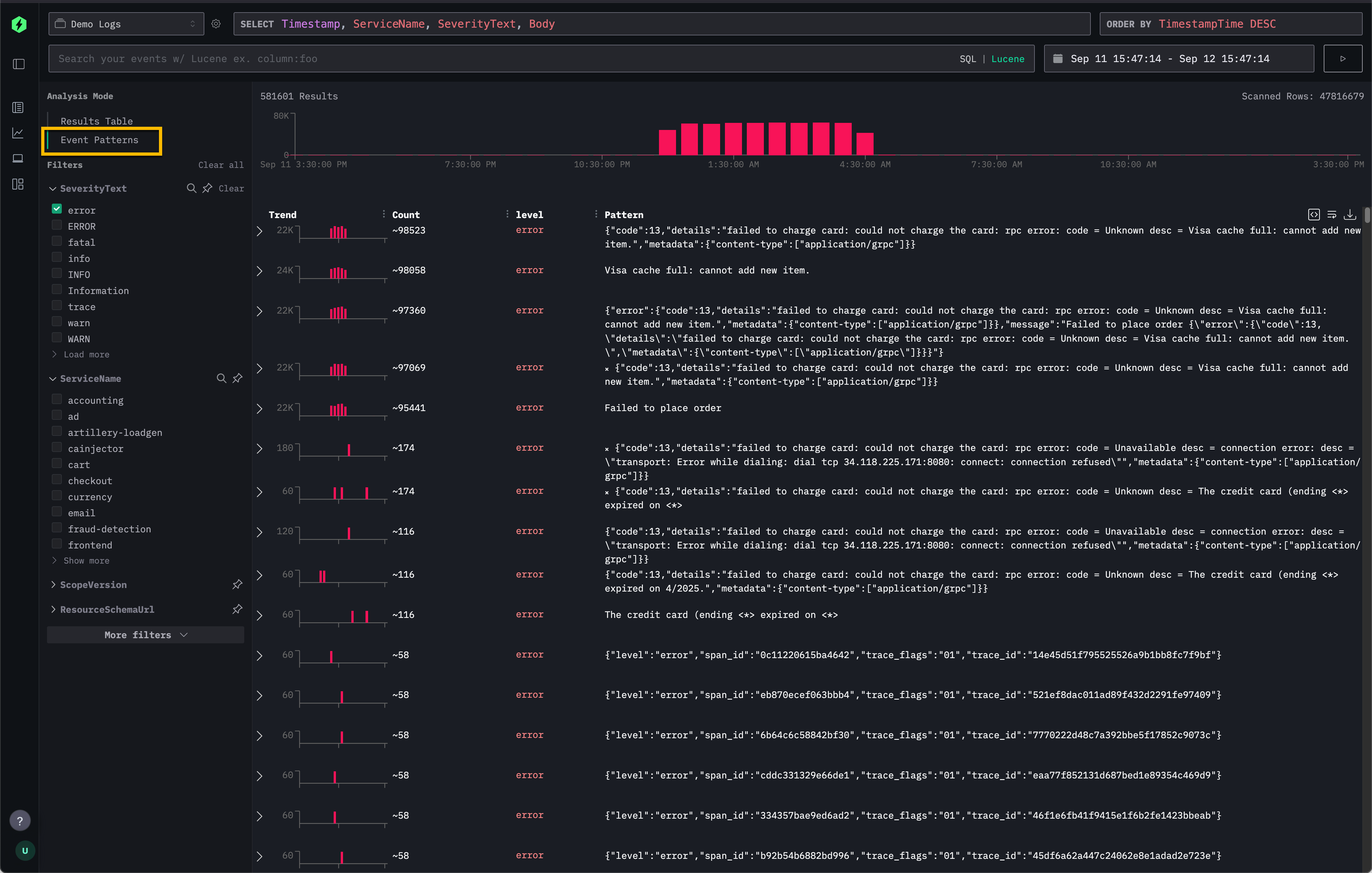Image resolution: width=1372 pixels, height=873 pixels.
Task: Open the settings gear next to Demo Logs
Action: click(216, 24)
